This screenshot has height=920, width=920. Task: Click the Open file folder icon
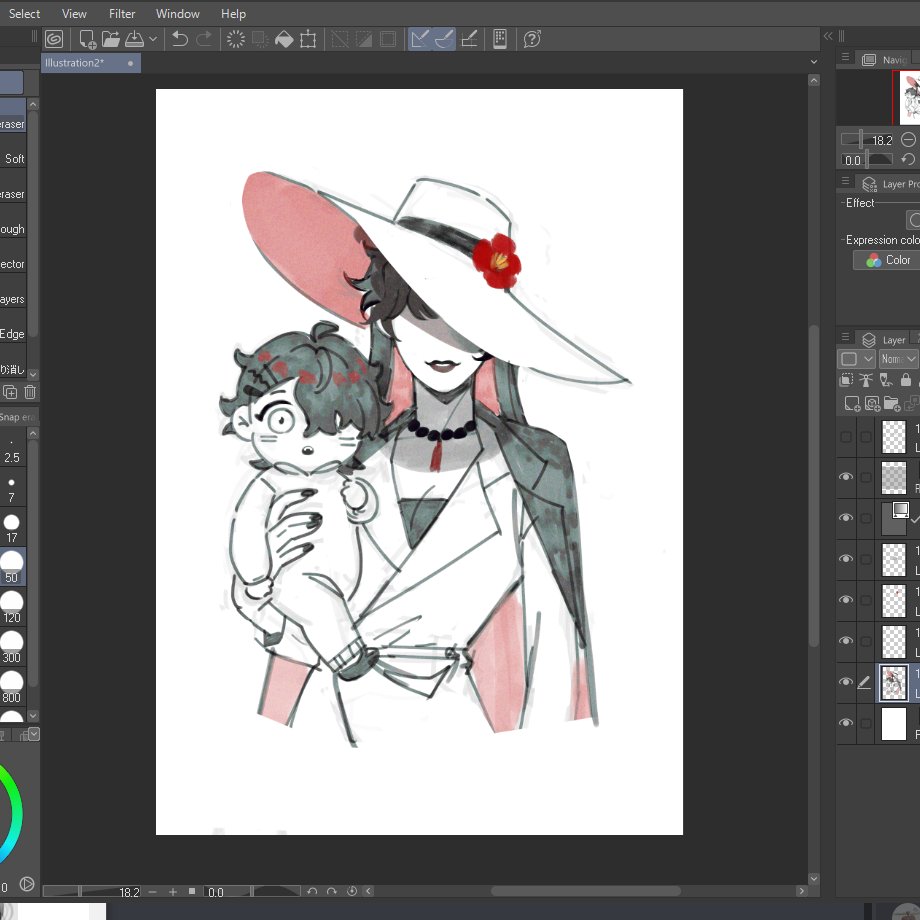tap(110, 39)
